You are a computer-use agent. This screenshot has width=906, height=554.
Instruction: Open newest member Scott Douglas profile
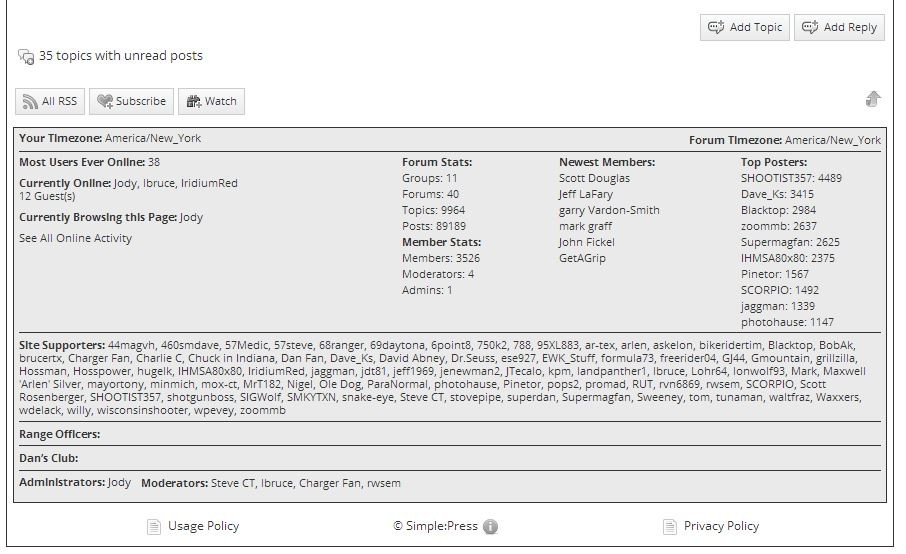click(x=594, y=179)
